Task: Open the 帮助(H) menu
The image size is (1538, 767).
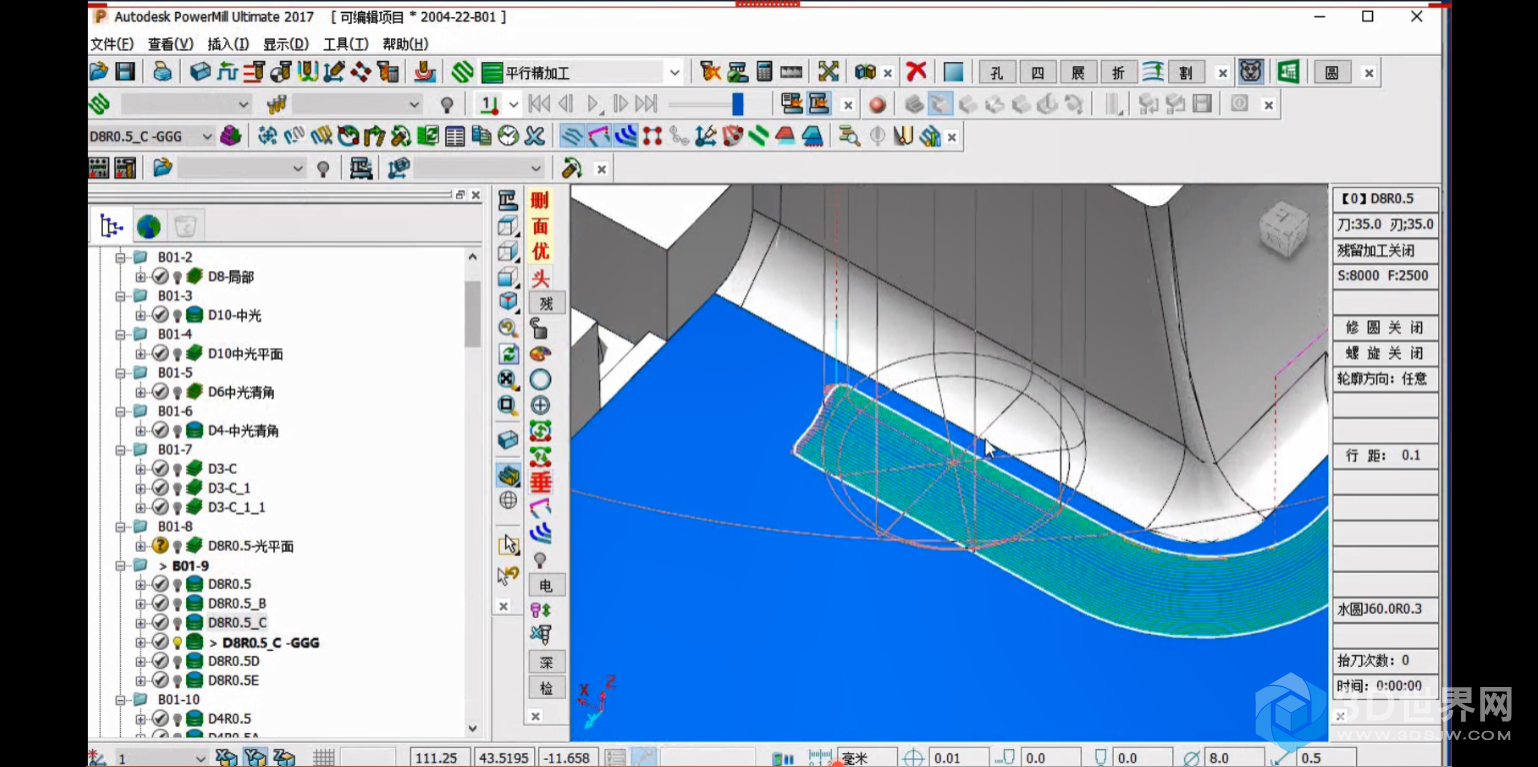Action: click(x=405, y=44)
